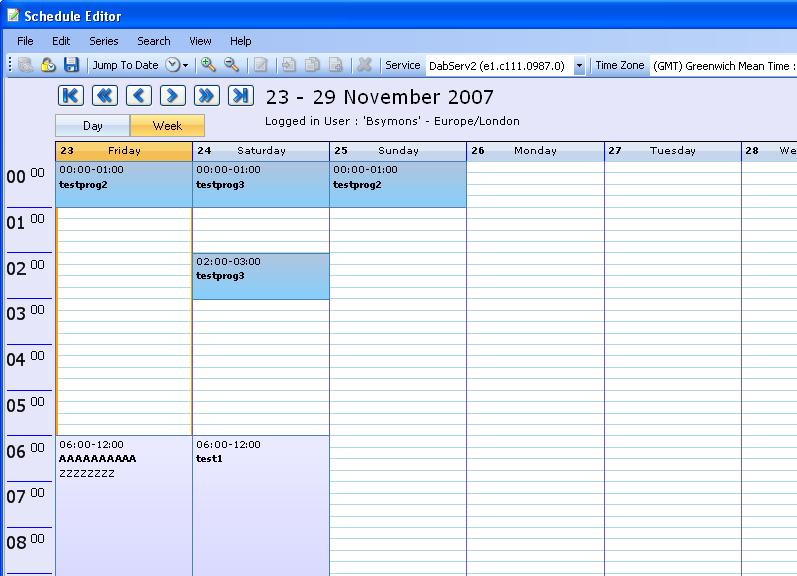Go to previous week single-left arrow
Screen dimensions: 797x576
(138, 95)
